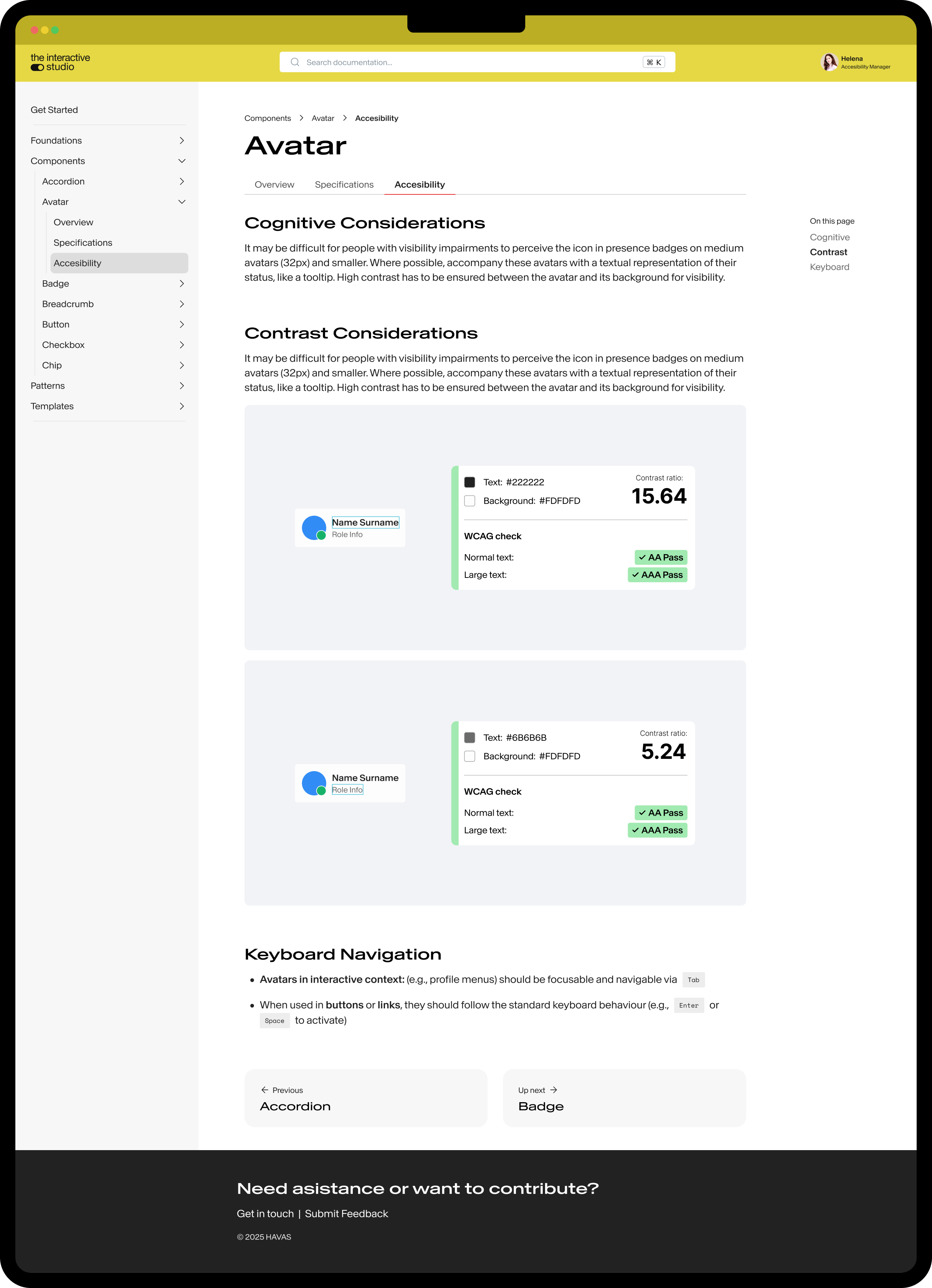Expand the Foundations section
The image size is (932, 1288).
(x=182, y=140)
